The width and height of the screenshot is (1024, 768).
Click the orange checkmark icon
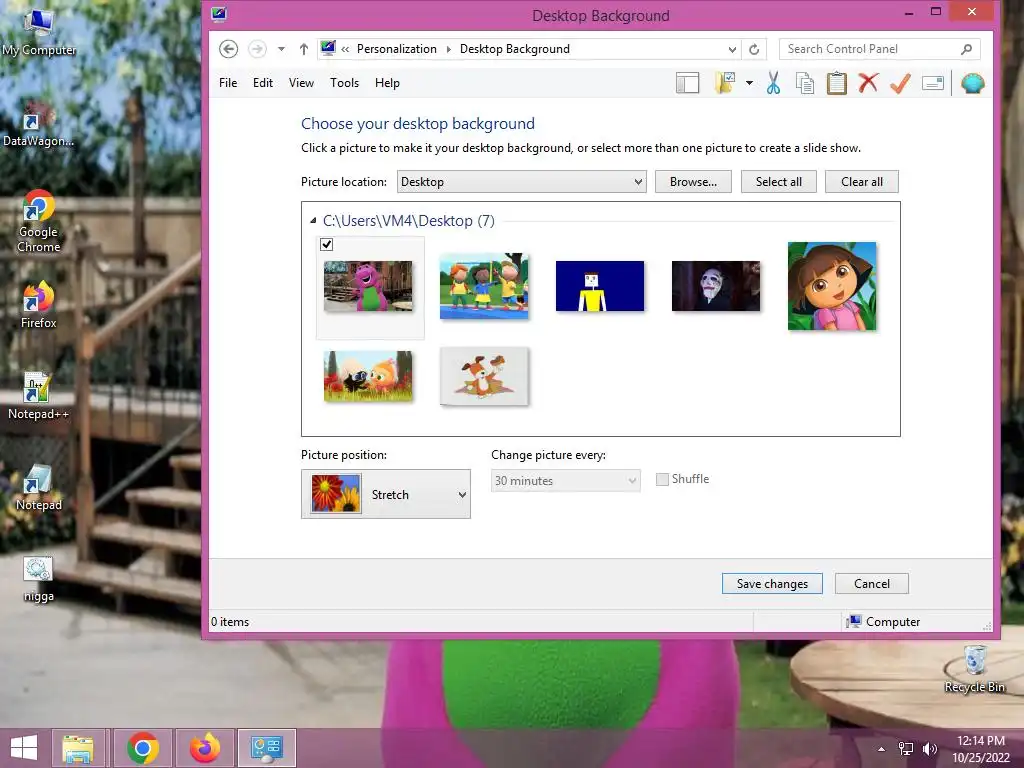[901, 83]
